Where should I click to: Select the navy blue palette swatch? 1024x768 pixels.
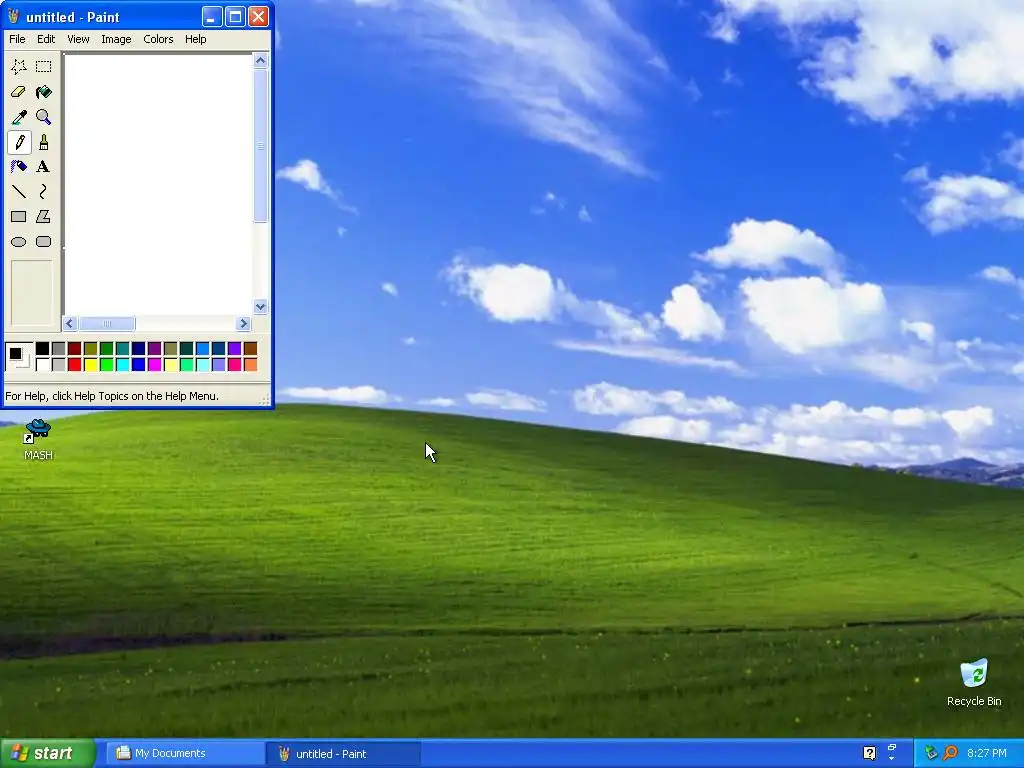pyautogui.click(x=138, y=349)
